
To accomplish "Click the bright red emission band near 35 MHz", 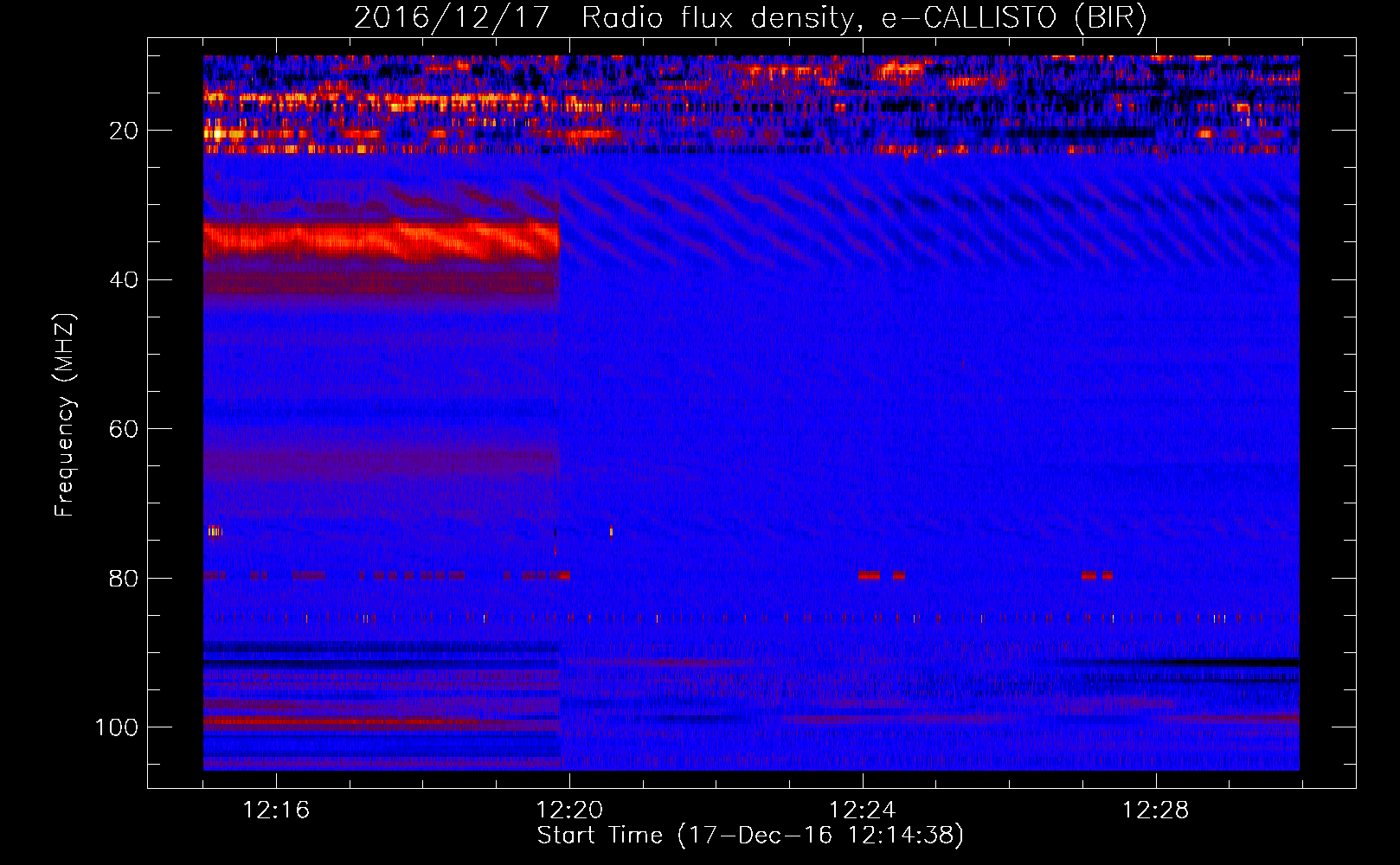I will point(382,240).
